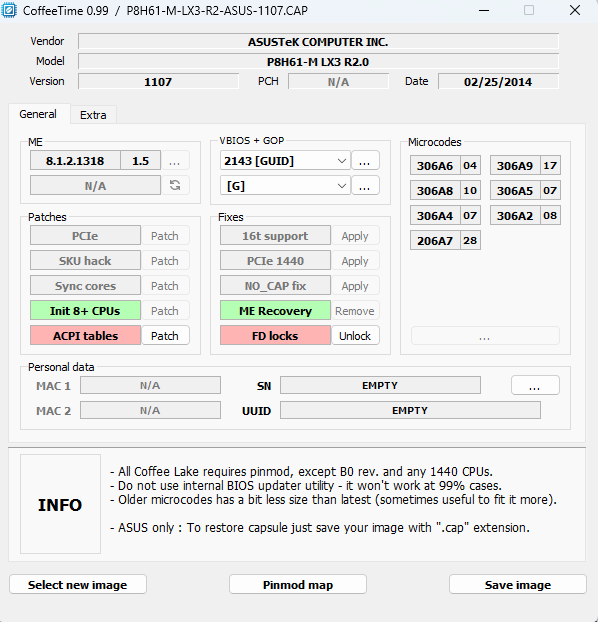598x622 pixels.
Task: Click Patch button for Sync cores
Action: [165, 286]
